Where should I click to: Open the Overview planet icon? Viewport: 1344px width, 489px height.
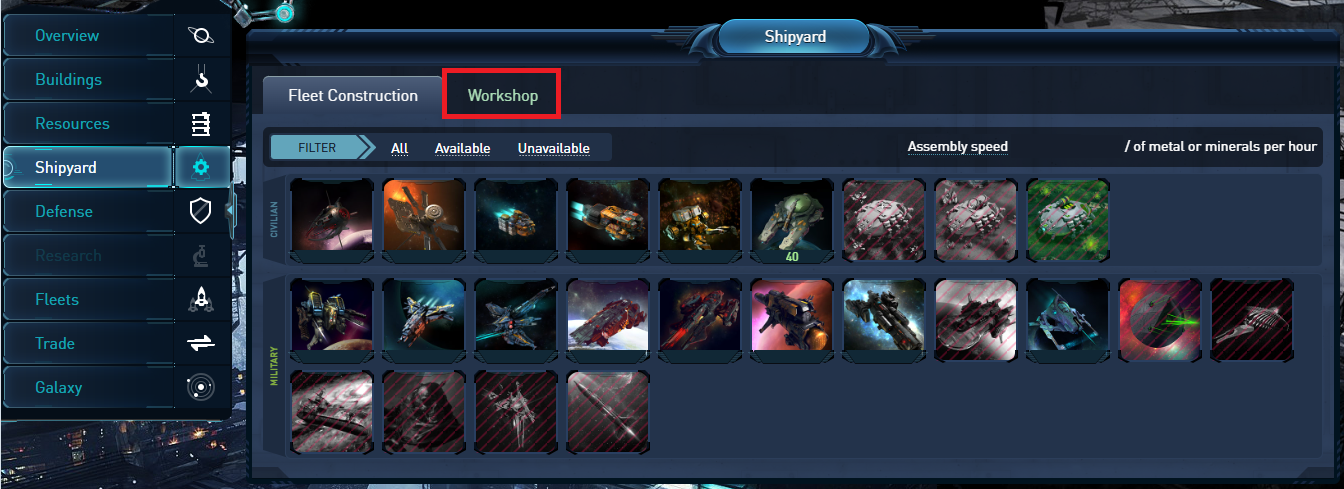[201, 36]
